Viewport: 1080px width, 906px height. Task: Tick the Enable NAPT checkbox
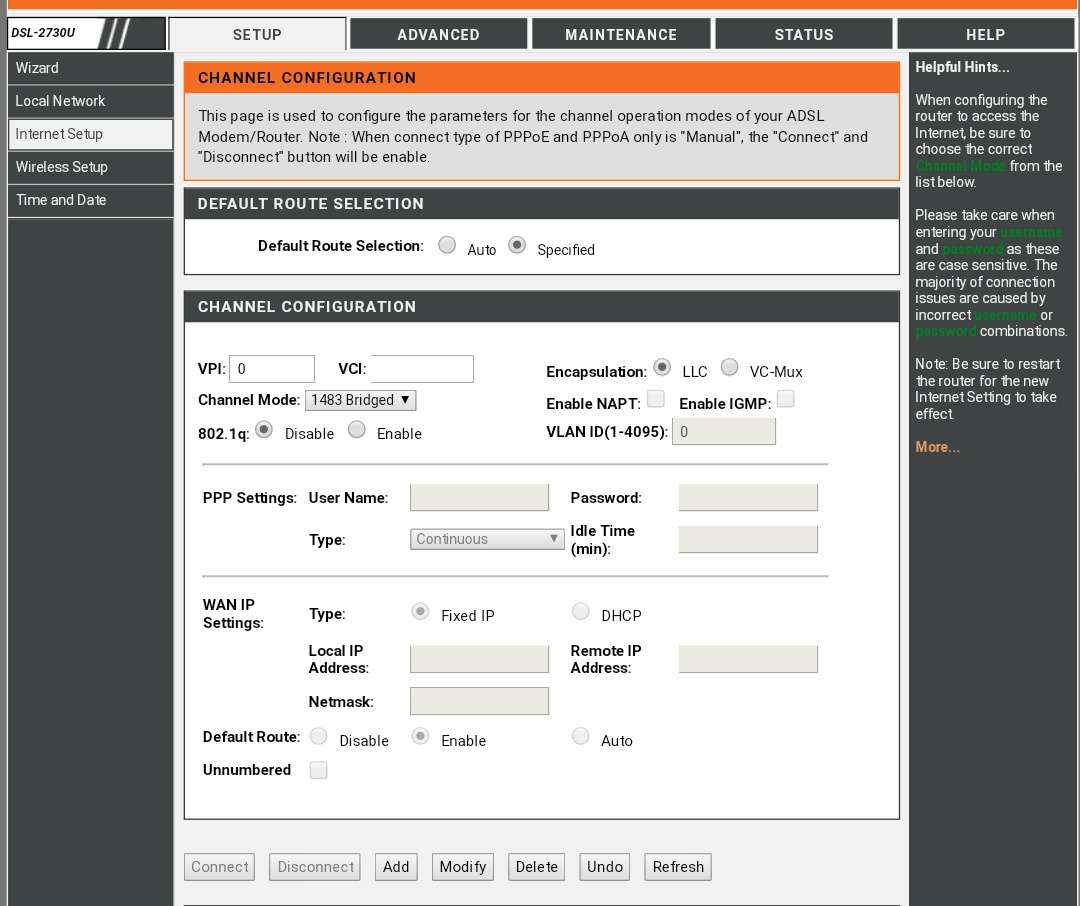656,400
